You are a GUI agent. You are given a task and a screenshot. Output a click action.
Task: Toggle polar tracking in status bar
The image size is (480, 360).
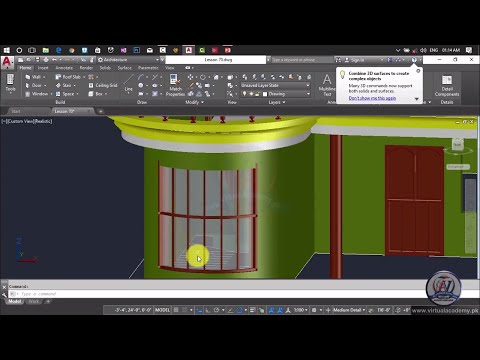(216, 310)
